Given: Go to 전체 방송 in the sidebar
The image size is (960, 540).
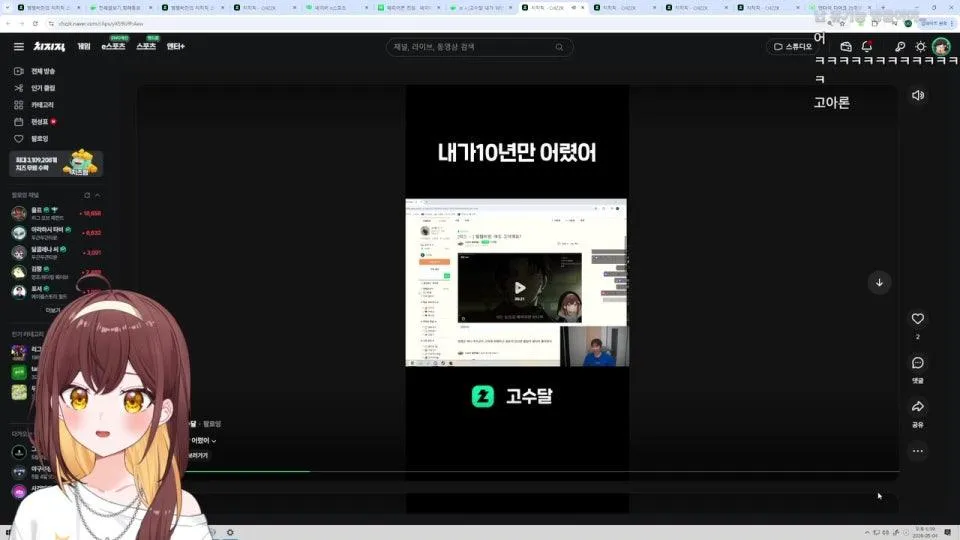Looking at the screenshot, I should (35, 71).
